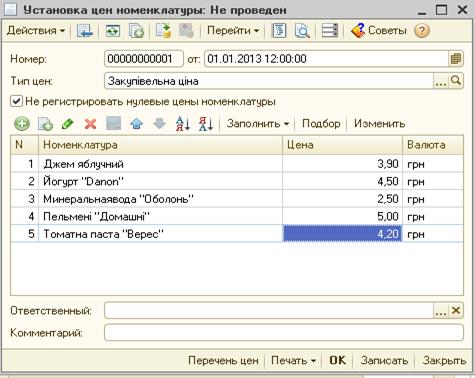Click the ellipsis select button for Ответственный
This screenshot has height=378, width=475.
tap(441, 311)
